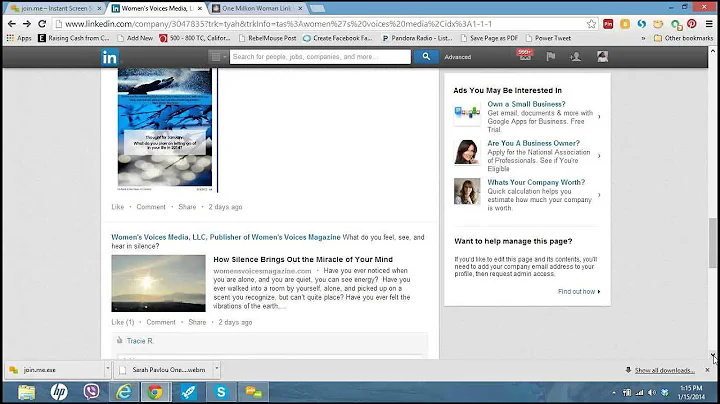Image resolution: width=720 pixels, height=404 pixels.
Task: Open Tracie R. profile link
Action: pos(140,341)
